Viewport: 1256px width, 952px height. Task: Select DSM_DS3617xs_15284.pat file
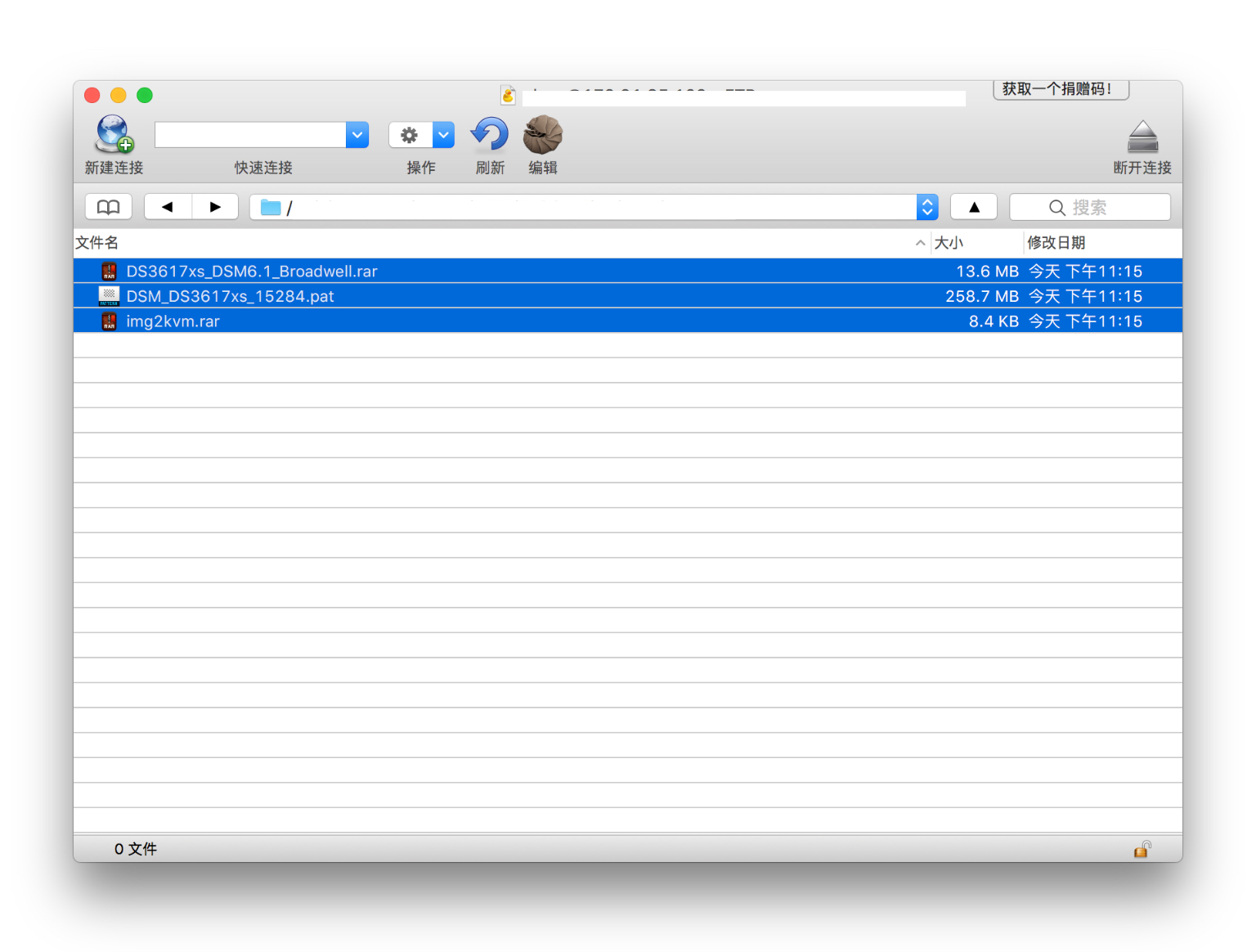tap(628, 296)
